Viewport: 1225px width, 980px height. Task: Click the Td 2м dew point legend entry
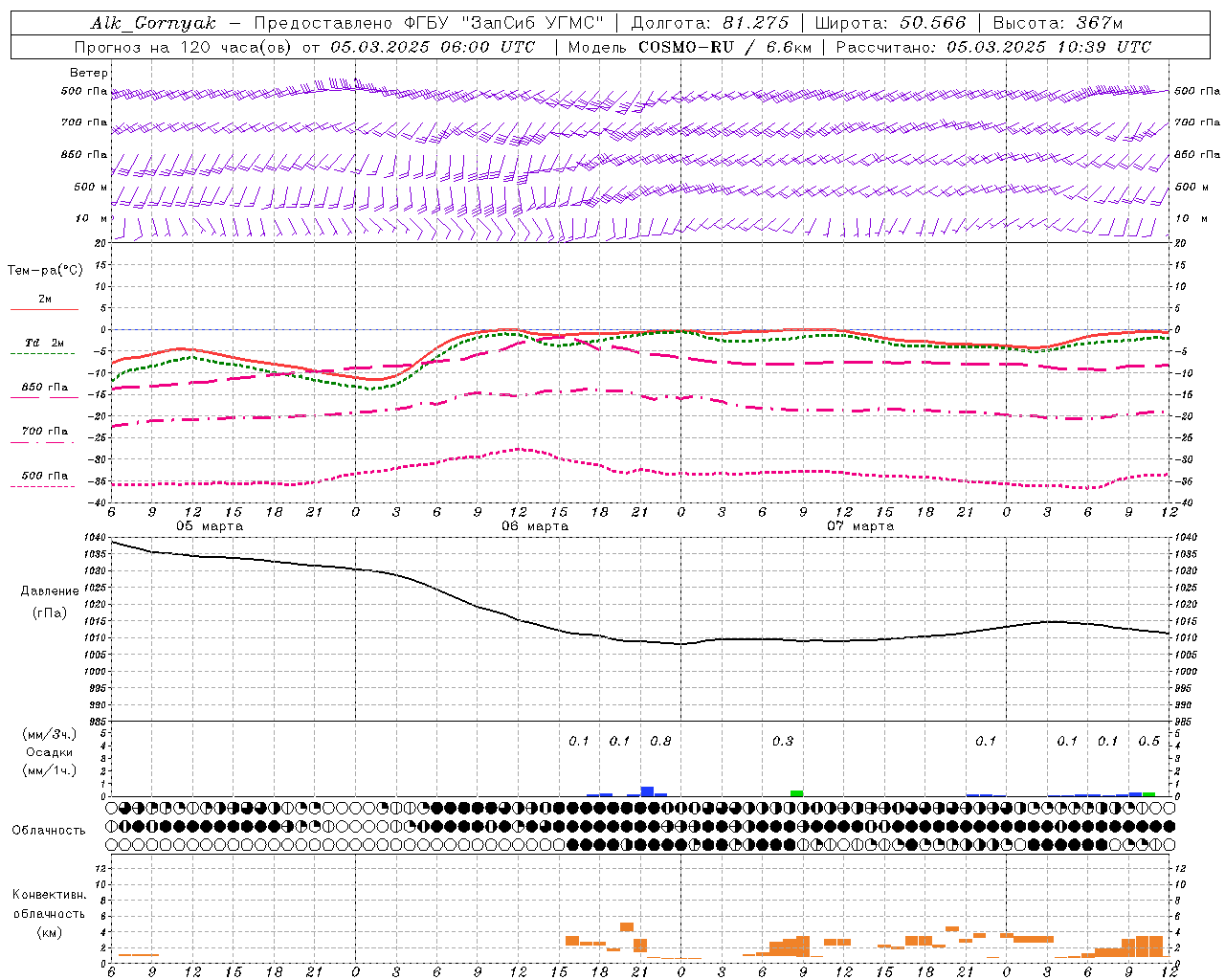click(45, 343)
